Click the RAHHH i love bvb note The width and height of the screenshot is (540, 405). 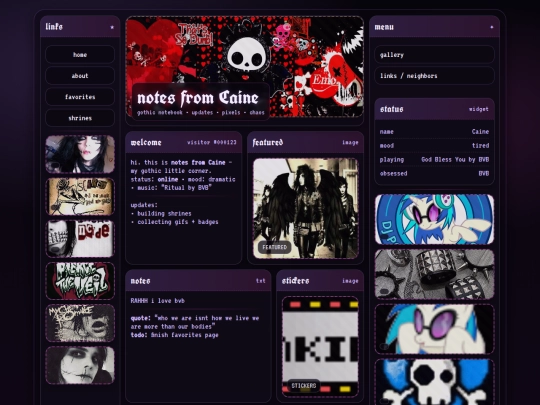pos(157,301)
